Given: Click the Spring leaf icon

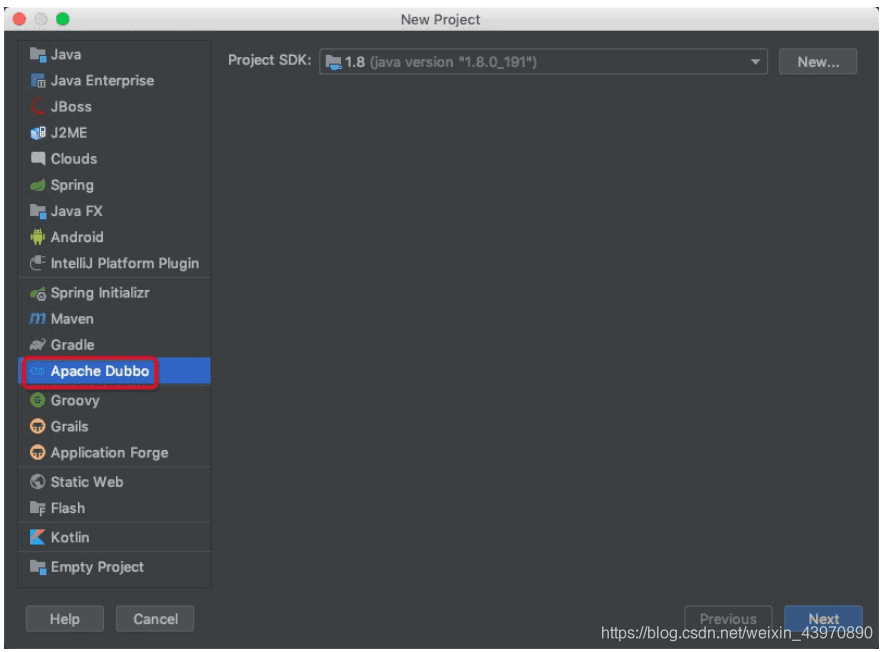Looking at the screenshot, I should (x=38, y=185).
